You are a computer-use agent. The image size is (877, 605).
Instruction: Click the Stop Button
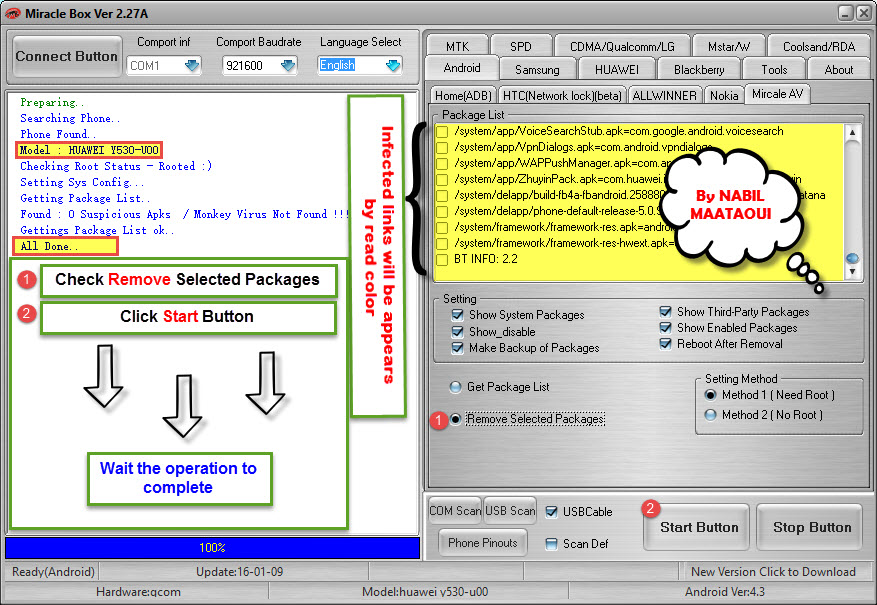(x=812, y=527)
